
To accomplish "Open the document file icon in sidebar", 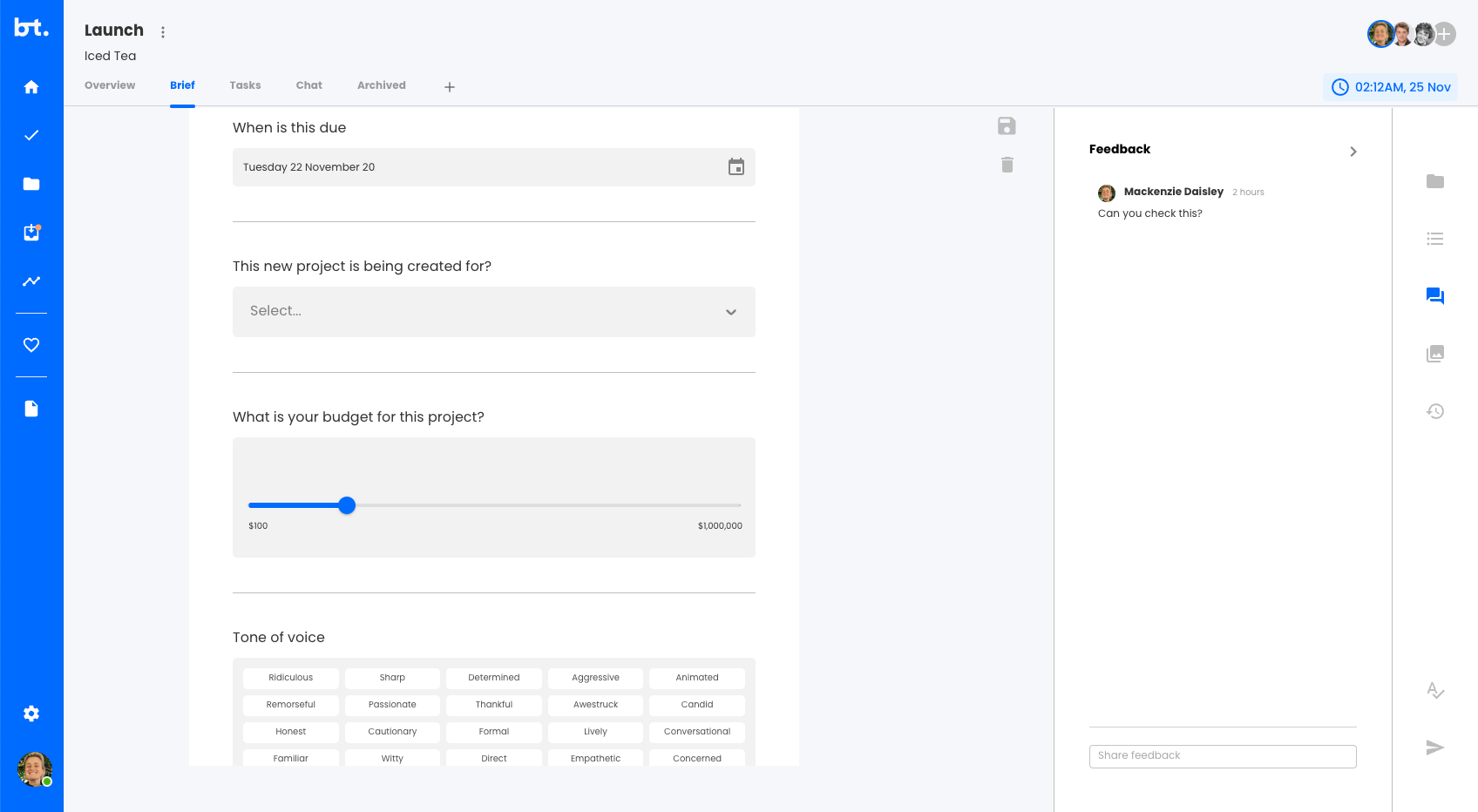I will click(x=31, y=409).
